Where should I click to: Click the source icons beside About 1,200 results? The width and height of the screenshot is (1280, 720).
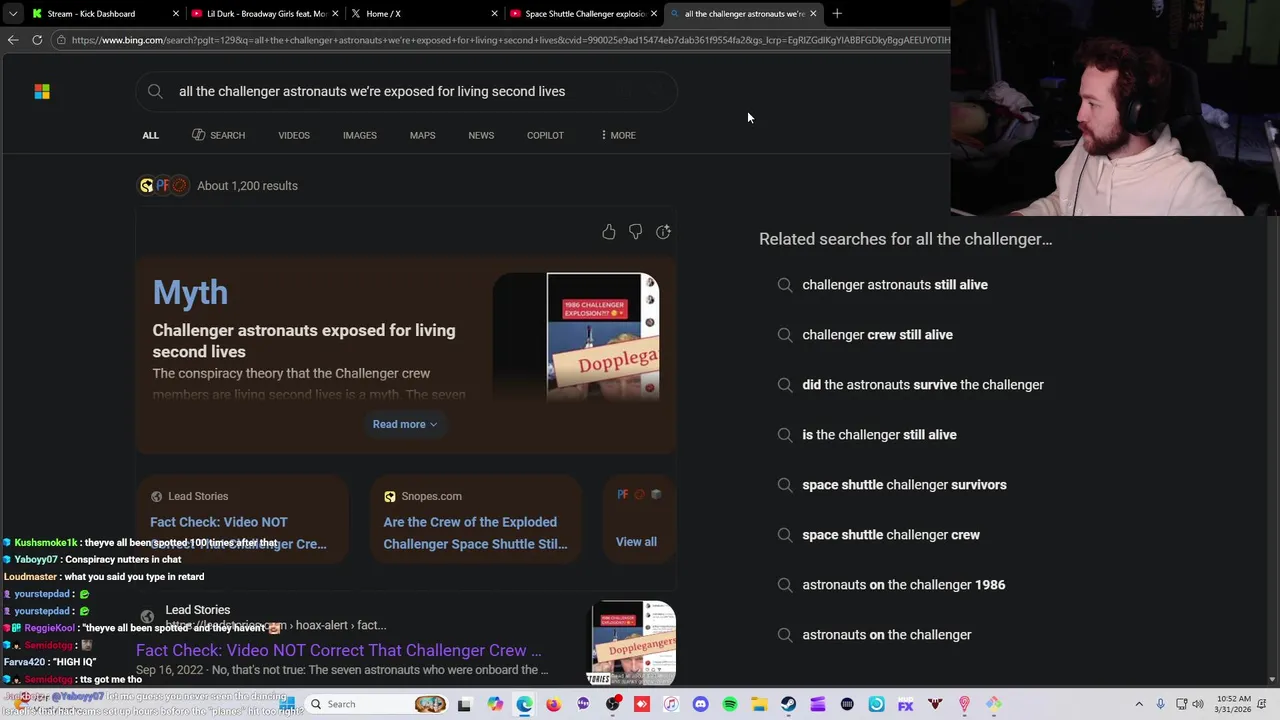164,186
